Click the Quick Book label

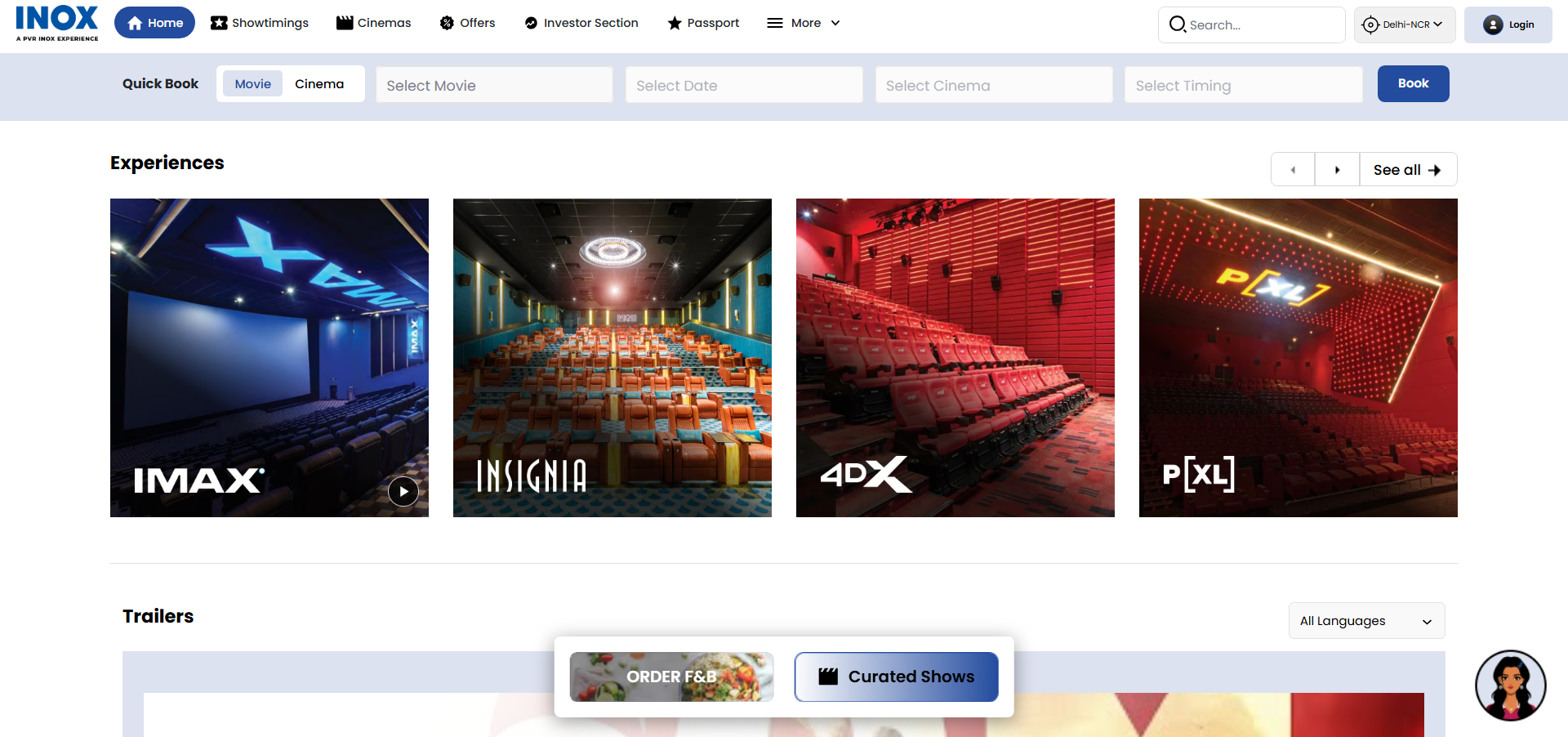point(160,83)
